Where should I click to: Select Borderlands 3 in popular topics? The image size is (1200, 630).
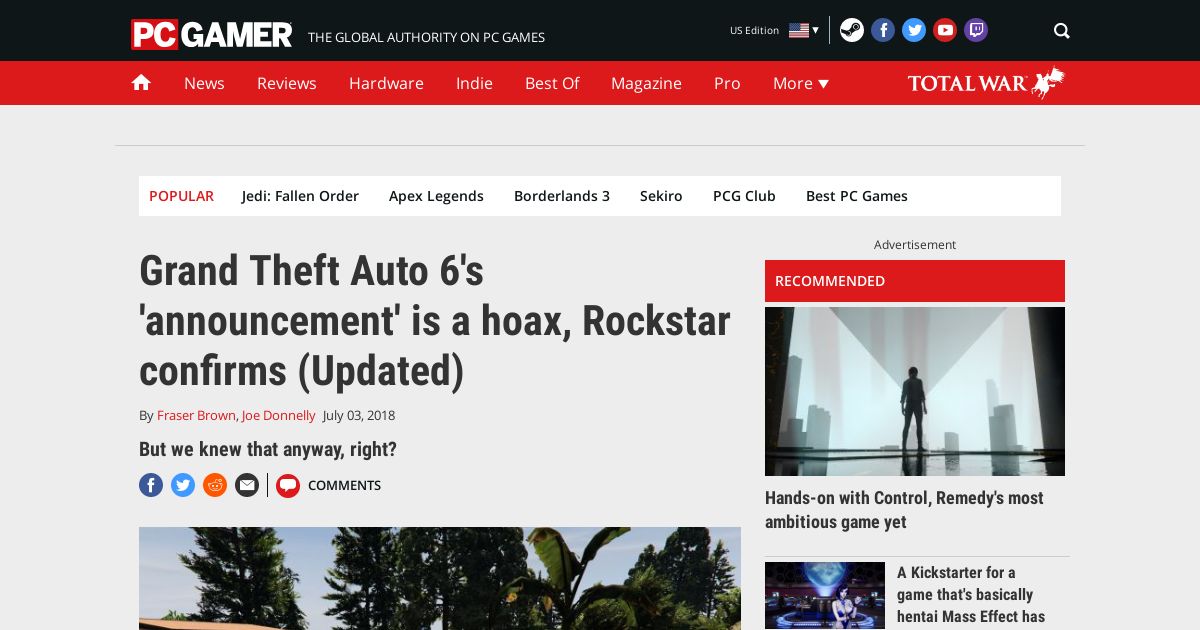[561, 196]
